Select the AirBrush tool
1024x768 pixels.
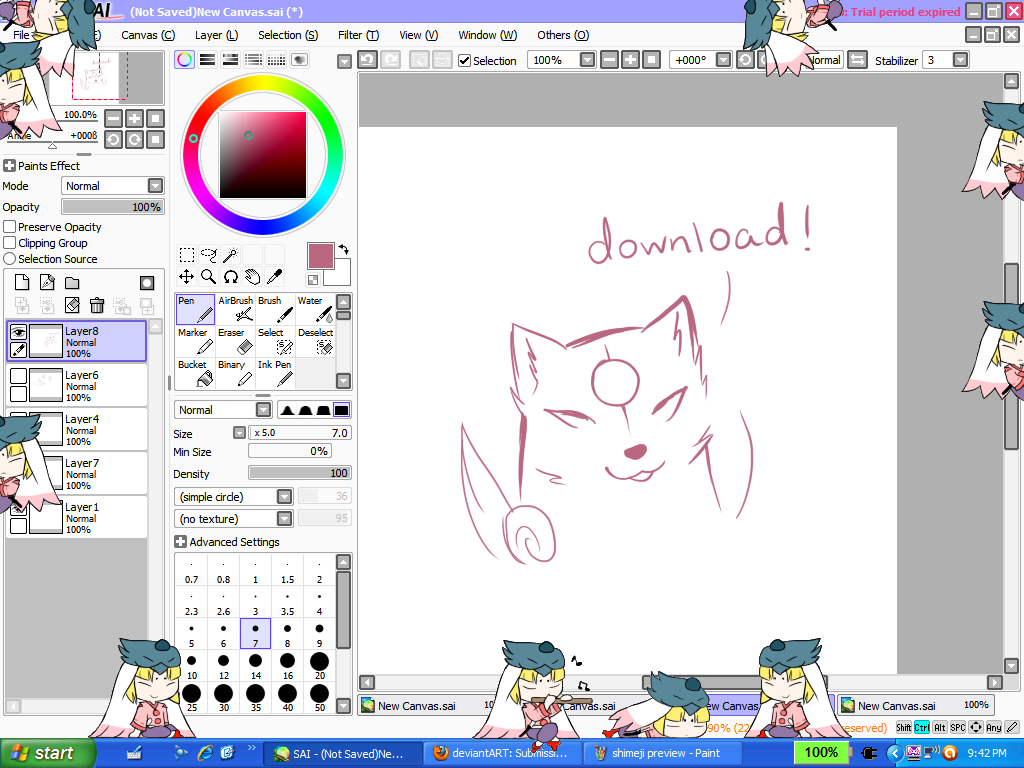[235, 309]
